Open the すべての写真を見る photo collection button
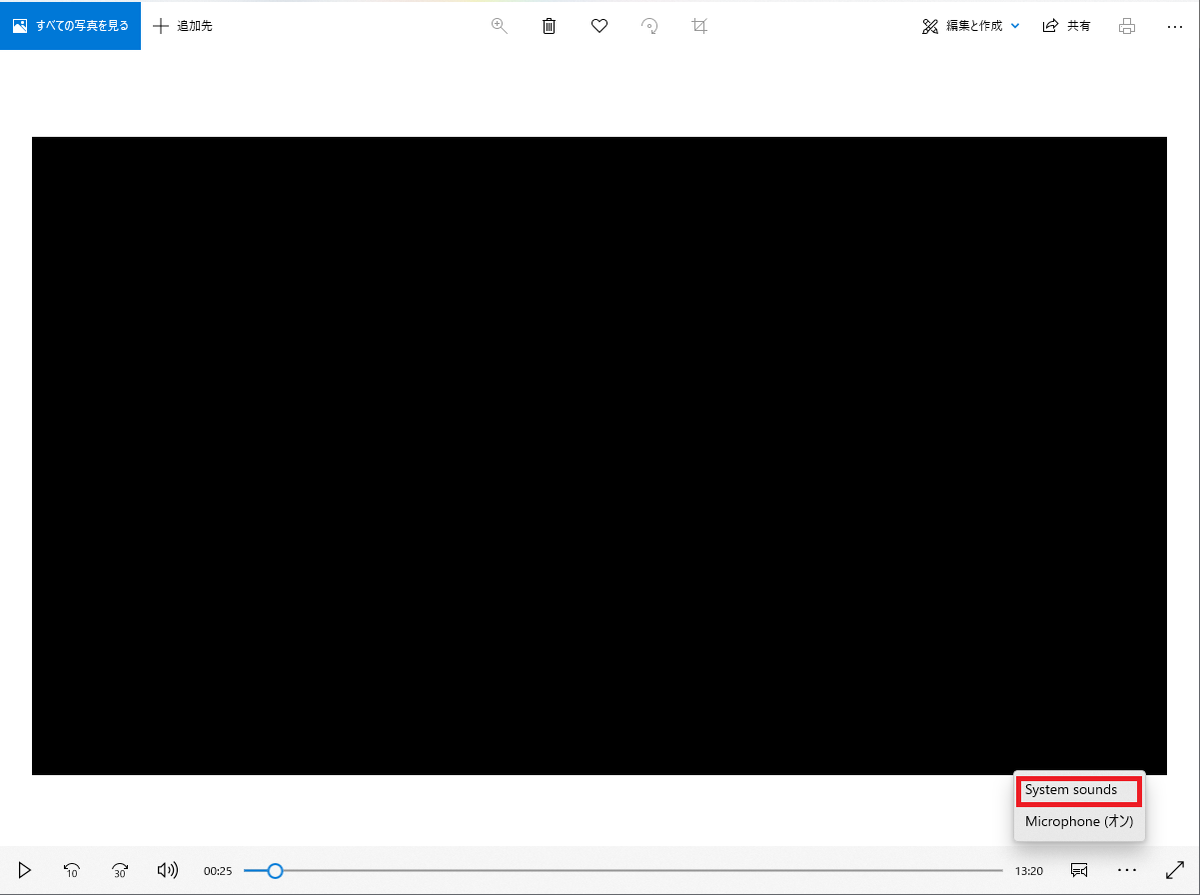The height and width of the screenshot is (895, 1200). click(70, 26)
